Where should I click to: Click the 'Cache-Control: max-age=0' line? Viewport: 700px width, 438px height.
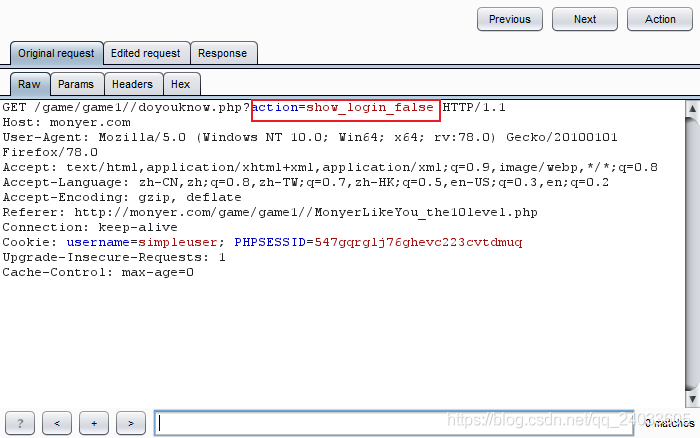tap(98, 272)
